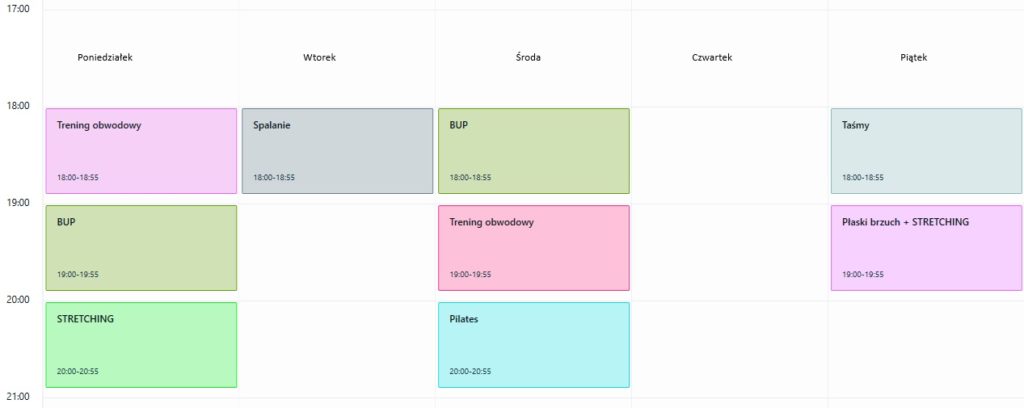The image size is (1024, 408).
Task: Select Wednesday's pink Trening obwodowy class
Action: coord(533,248)
